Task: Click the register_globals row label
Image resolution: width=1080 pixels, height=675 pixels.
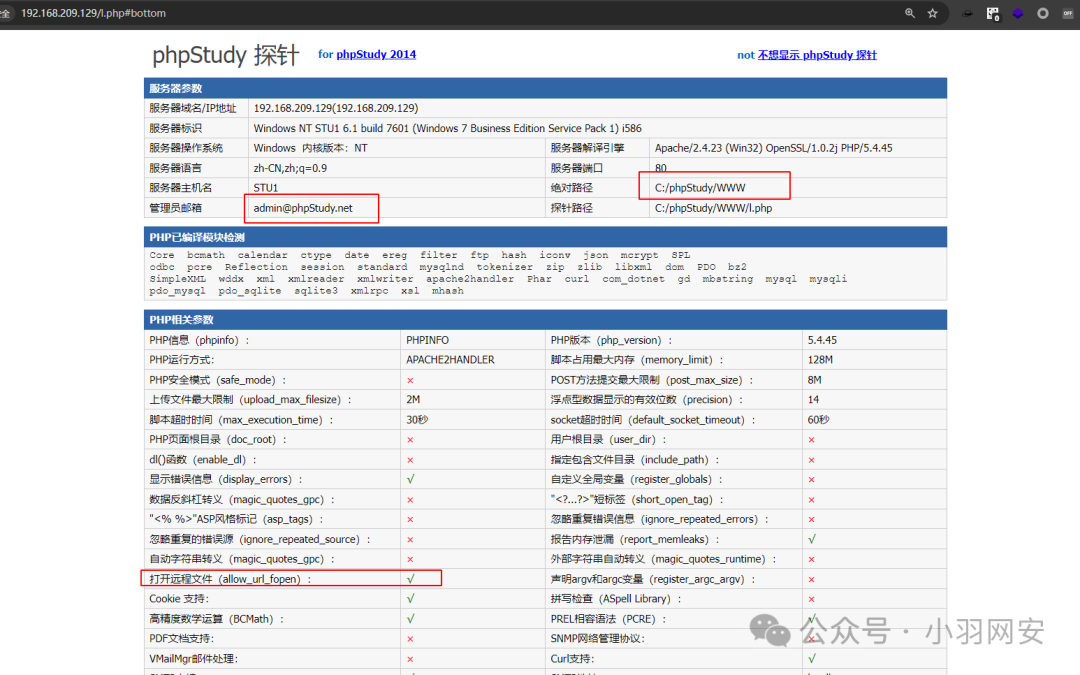Action: (x=635, y=479)
